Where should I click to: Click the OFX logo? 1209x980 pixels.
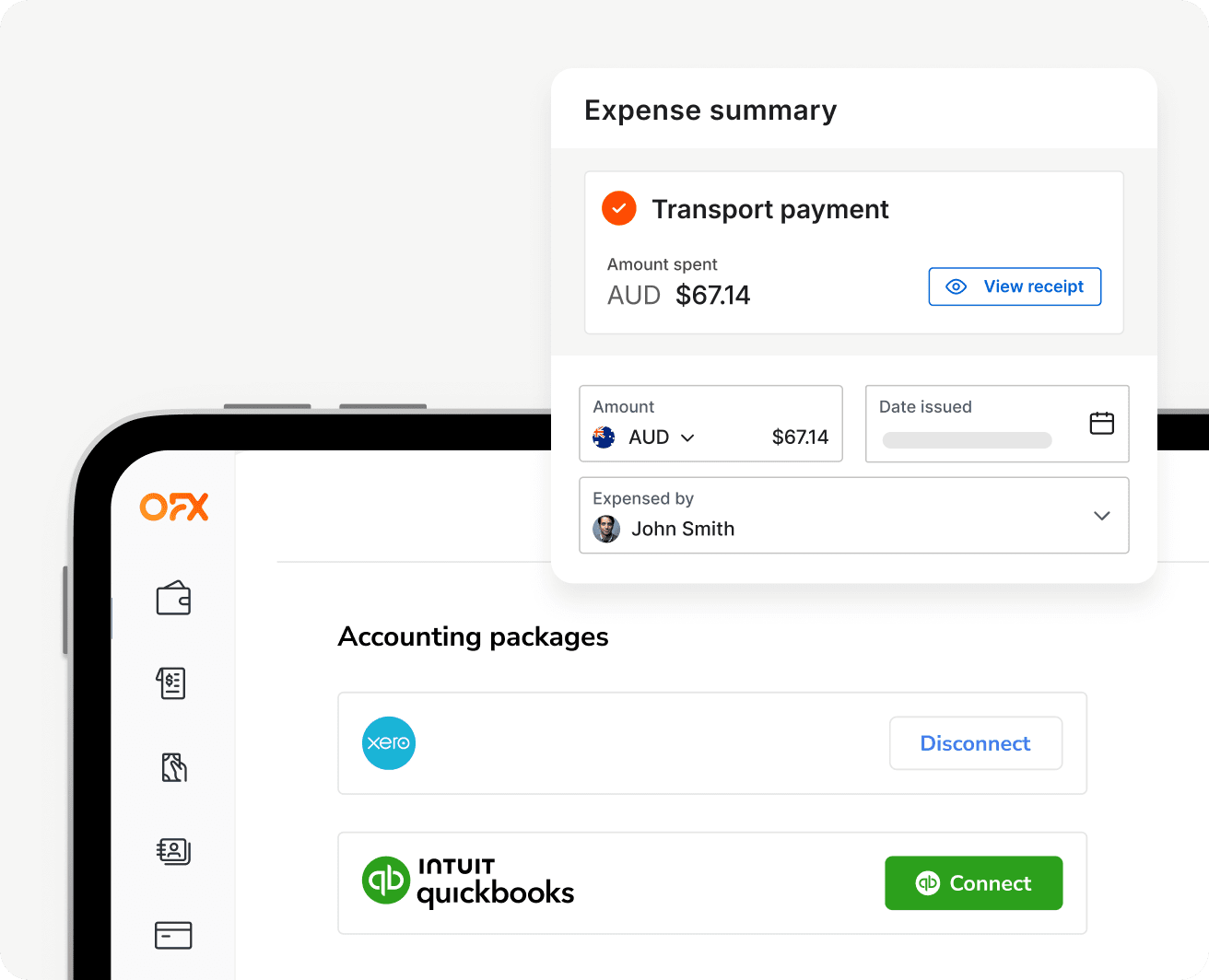(174, 507)
